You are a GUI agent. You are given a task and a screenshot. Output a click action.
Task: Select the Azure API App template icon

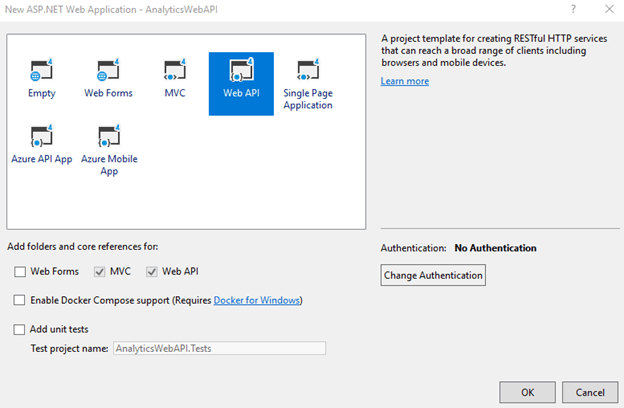41,136
